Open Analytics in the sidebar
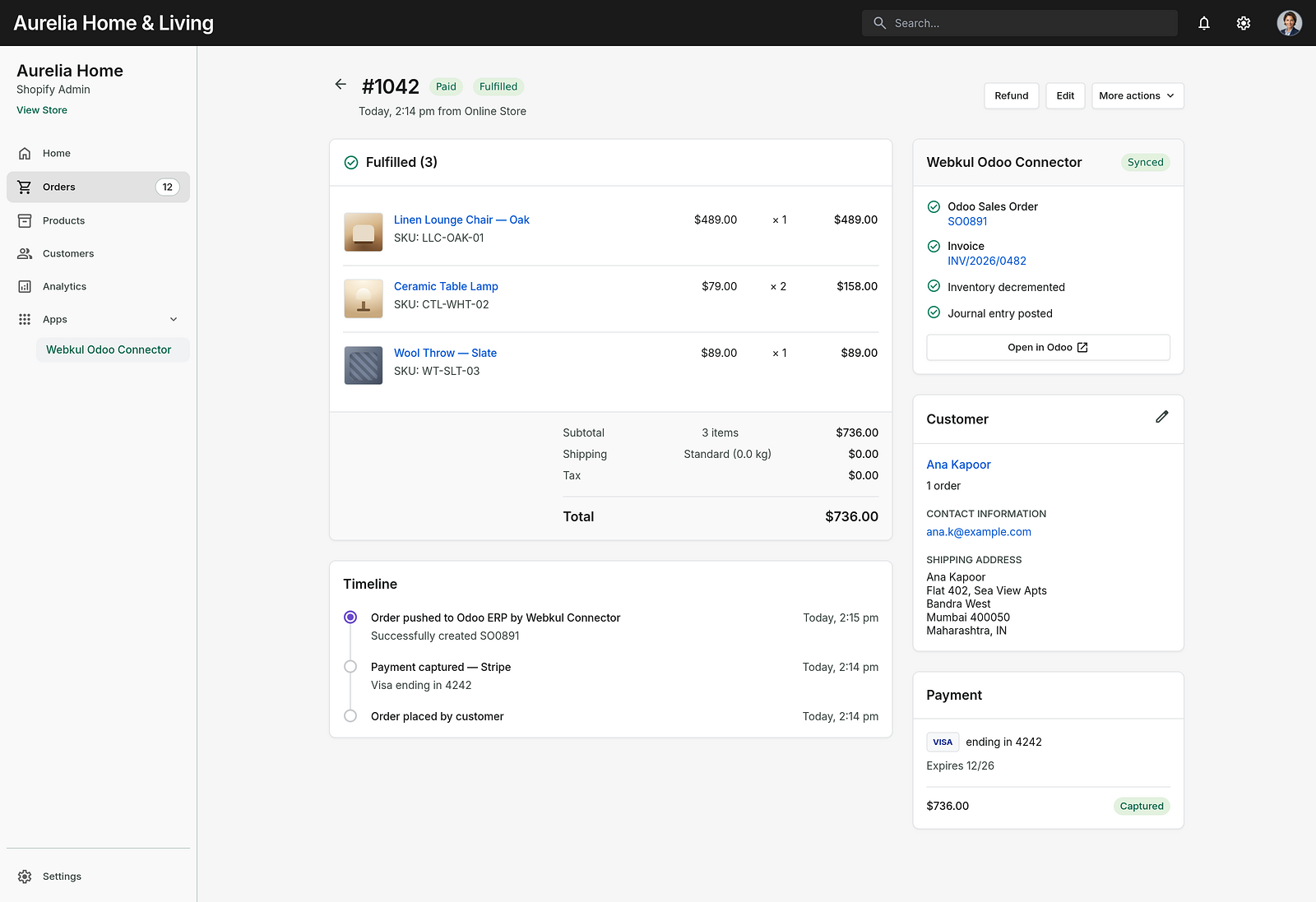 (x=98, y=286)
